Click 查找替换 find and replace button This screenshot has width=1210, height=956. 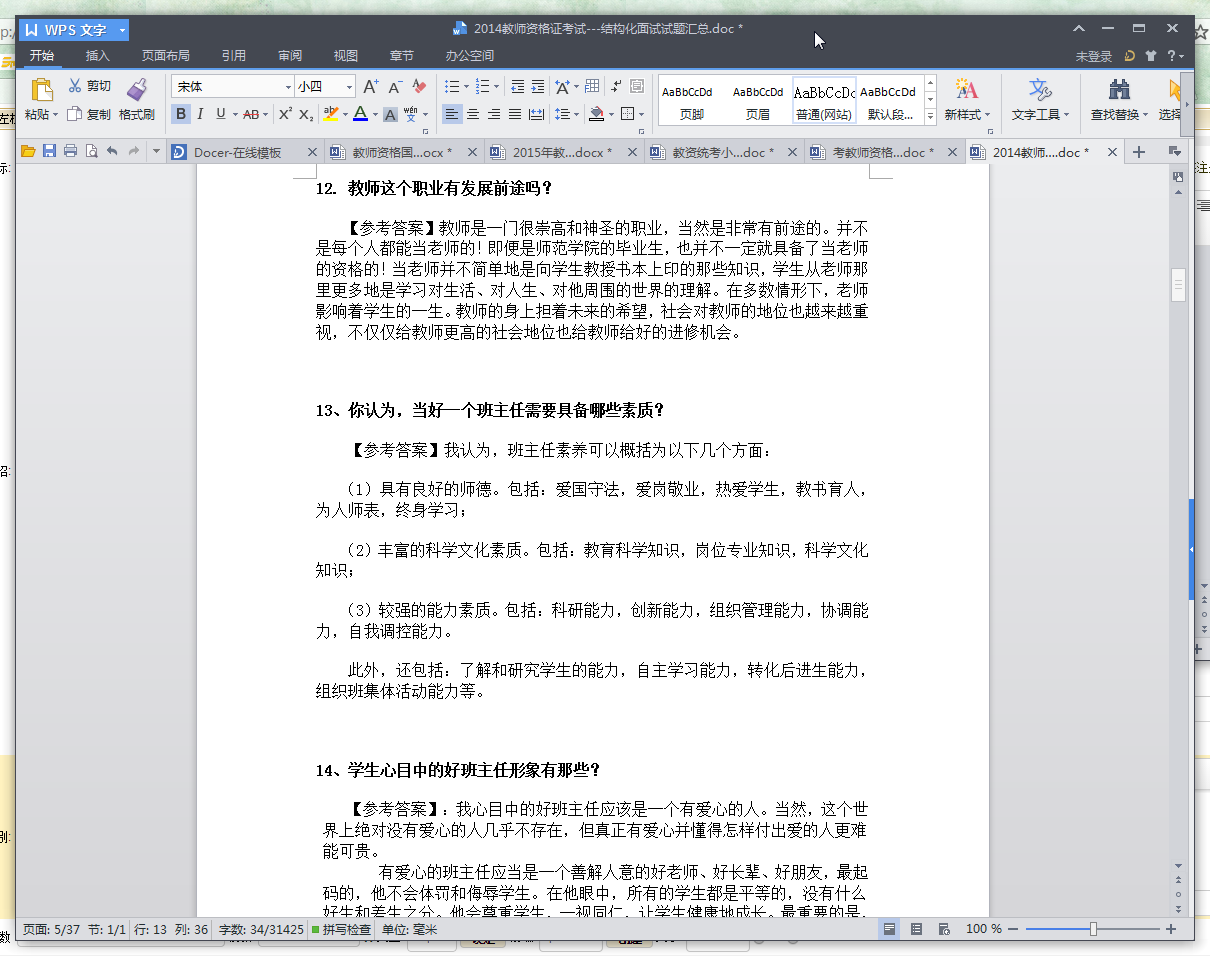coord(1120,100)
